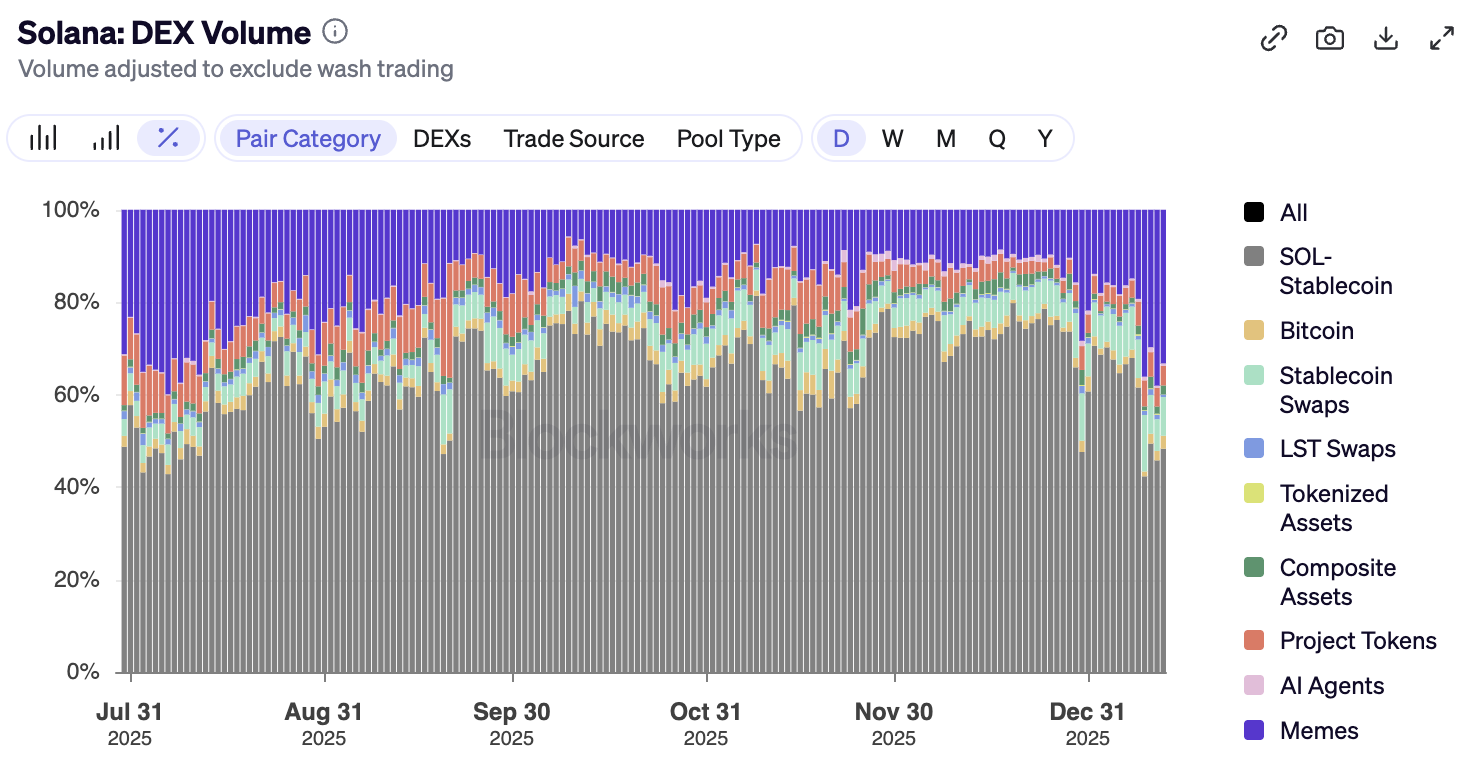Viewport: 1478px width, 768px height.
Task: Click the info icon beside DEX Volume title
Action: click(x=335, y=33)
